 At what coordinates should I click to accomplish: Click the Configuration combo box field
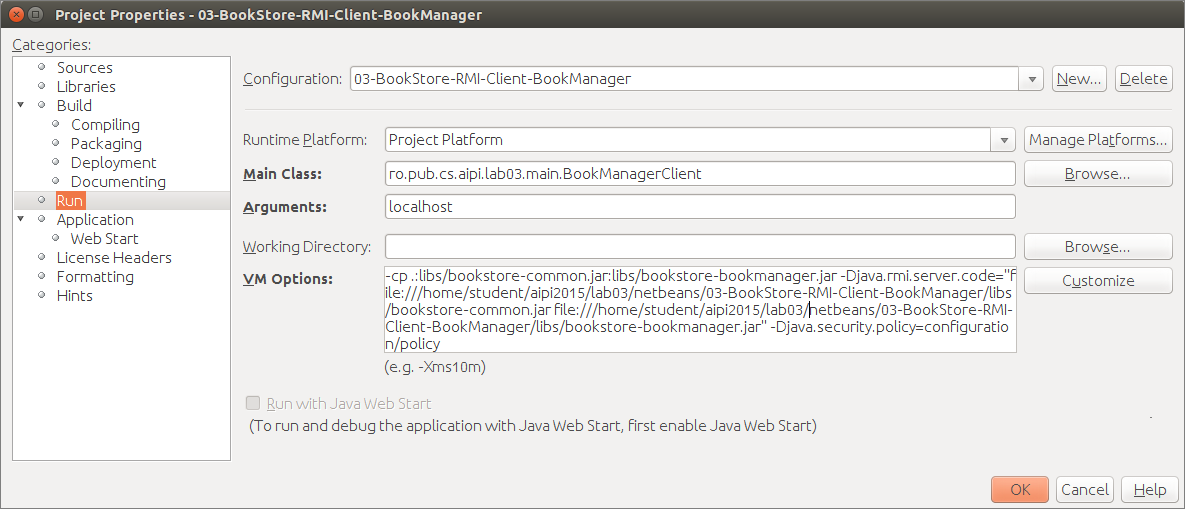coord(696,79)
